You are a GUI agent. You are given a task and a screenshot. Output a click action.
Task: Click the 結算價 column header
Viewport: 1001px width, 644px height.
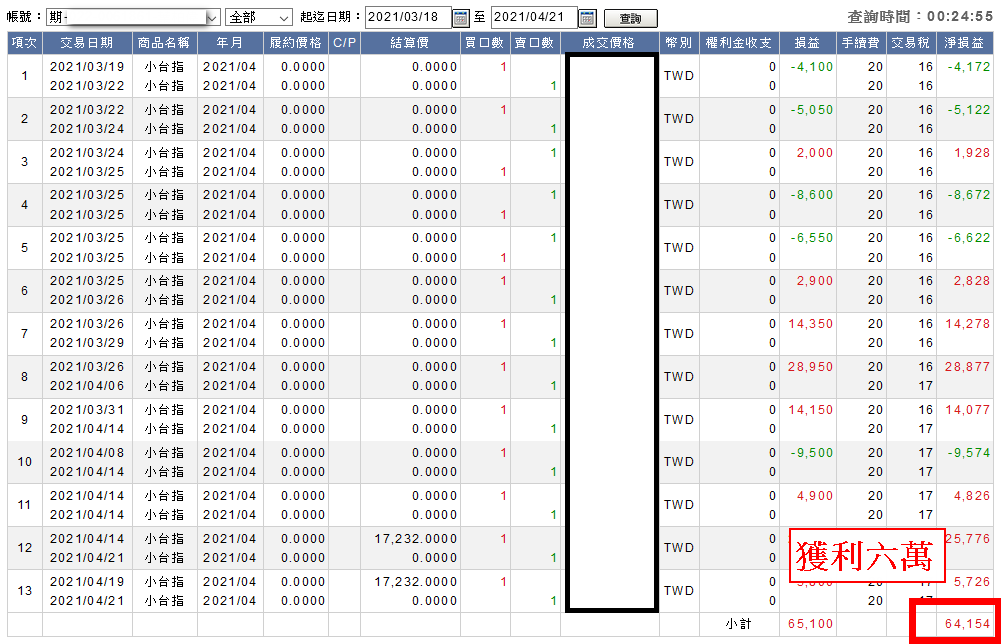tap(410, 43)
